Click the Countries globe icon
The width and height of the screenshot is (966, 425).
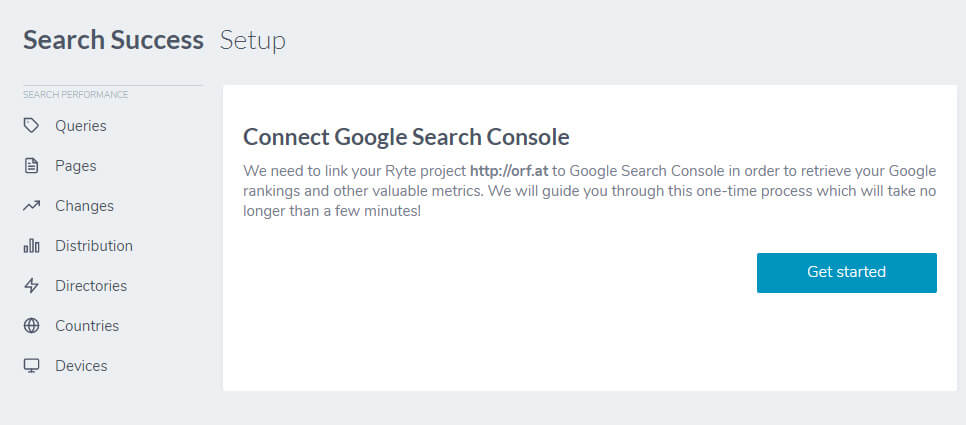tap(31, 326)
